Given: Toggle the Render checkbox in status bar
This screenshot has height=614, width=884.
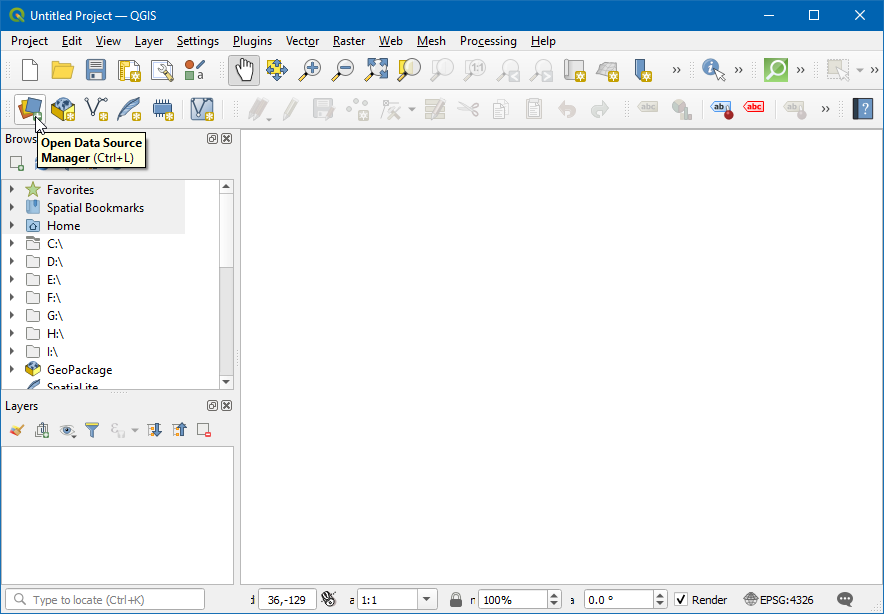Looking at the screenshot, I should click(x=681, y=600).
